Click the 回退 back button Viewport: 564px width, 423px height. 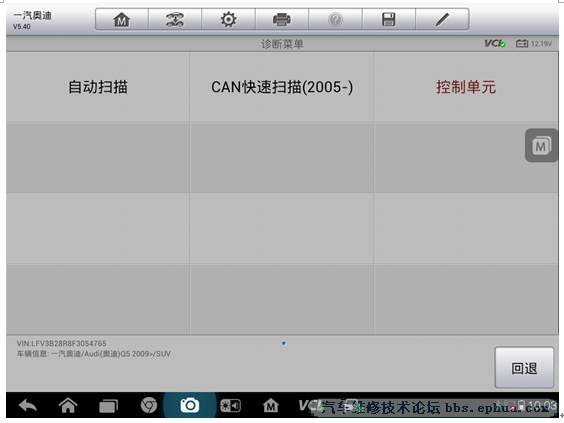[524, 368]
